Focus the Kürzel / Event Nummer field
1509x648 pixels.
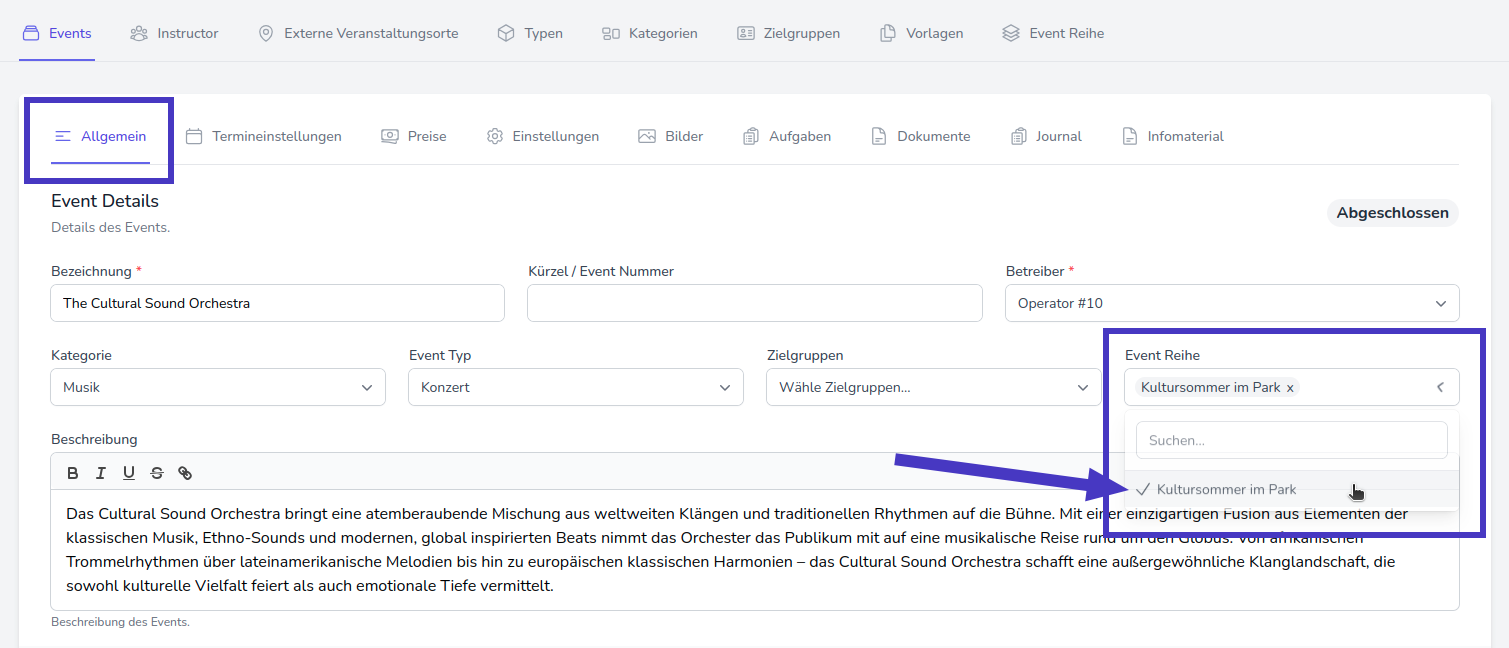click(x=754, y=303)
